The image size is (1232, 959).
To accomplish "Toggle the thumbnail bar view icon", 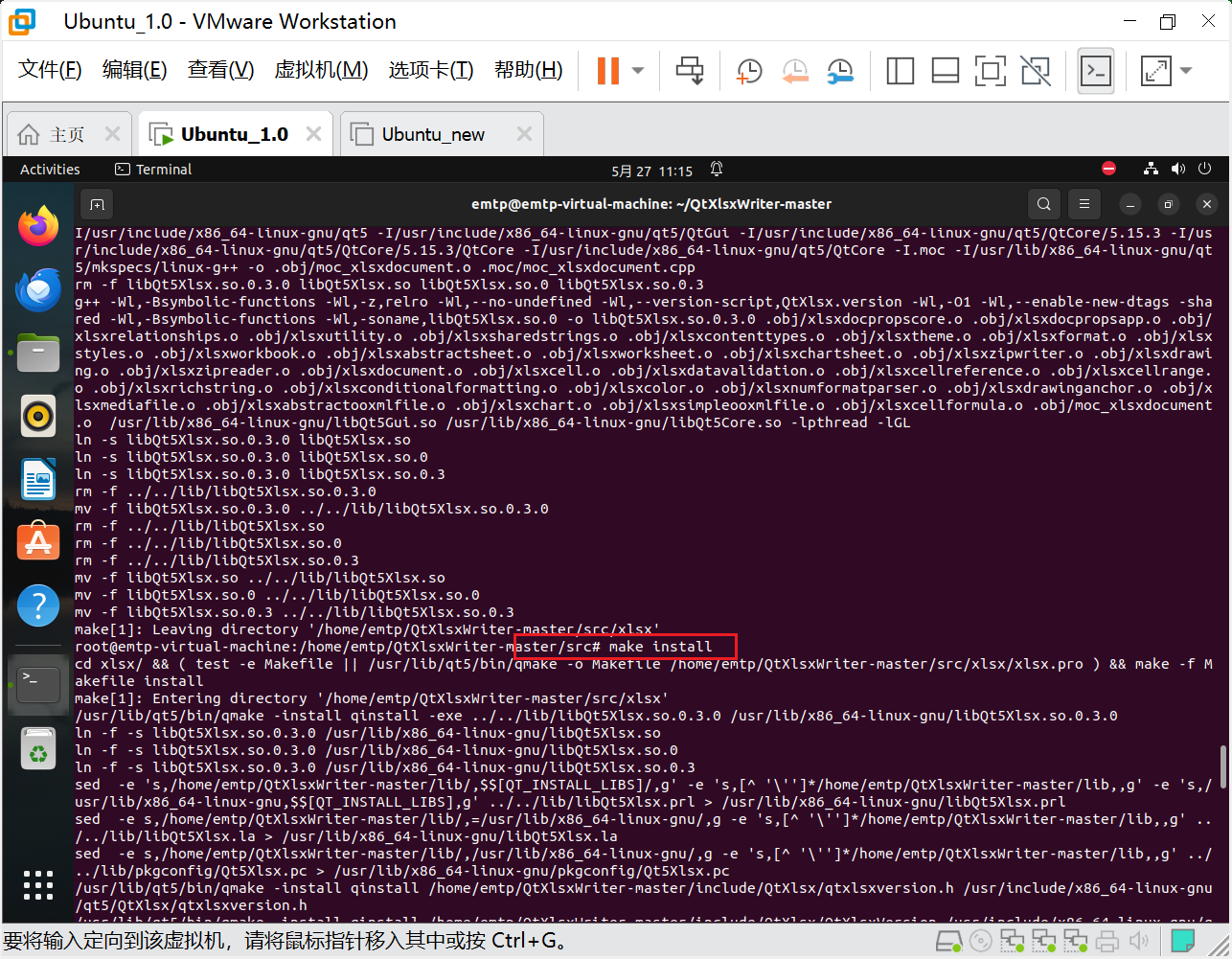I will [946, 70].
